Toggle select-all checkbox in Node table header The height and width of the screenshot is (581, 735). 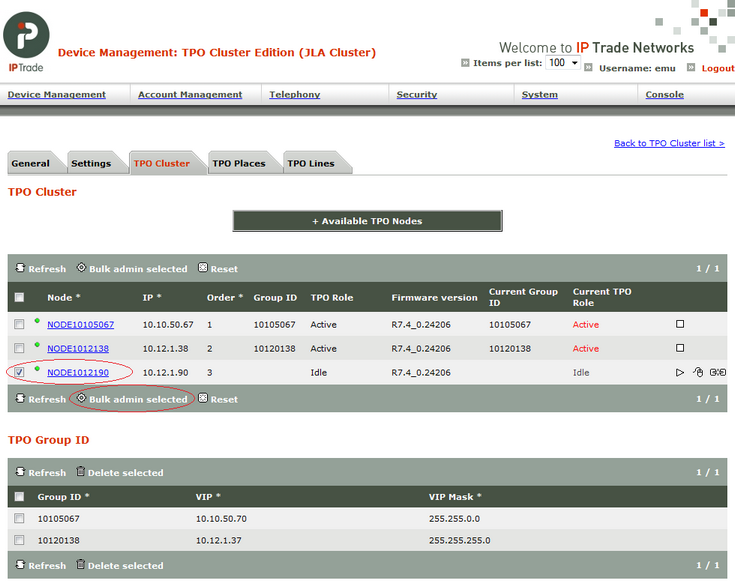19,297
